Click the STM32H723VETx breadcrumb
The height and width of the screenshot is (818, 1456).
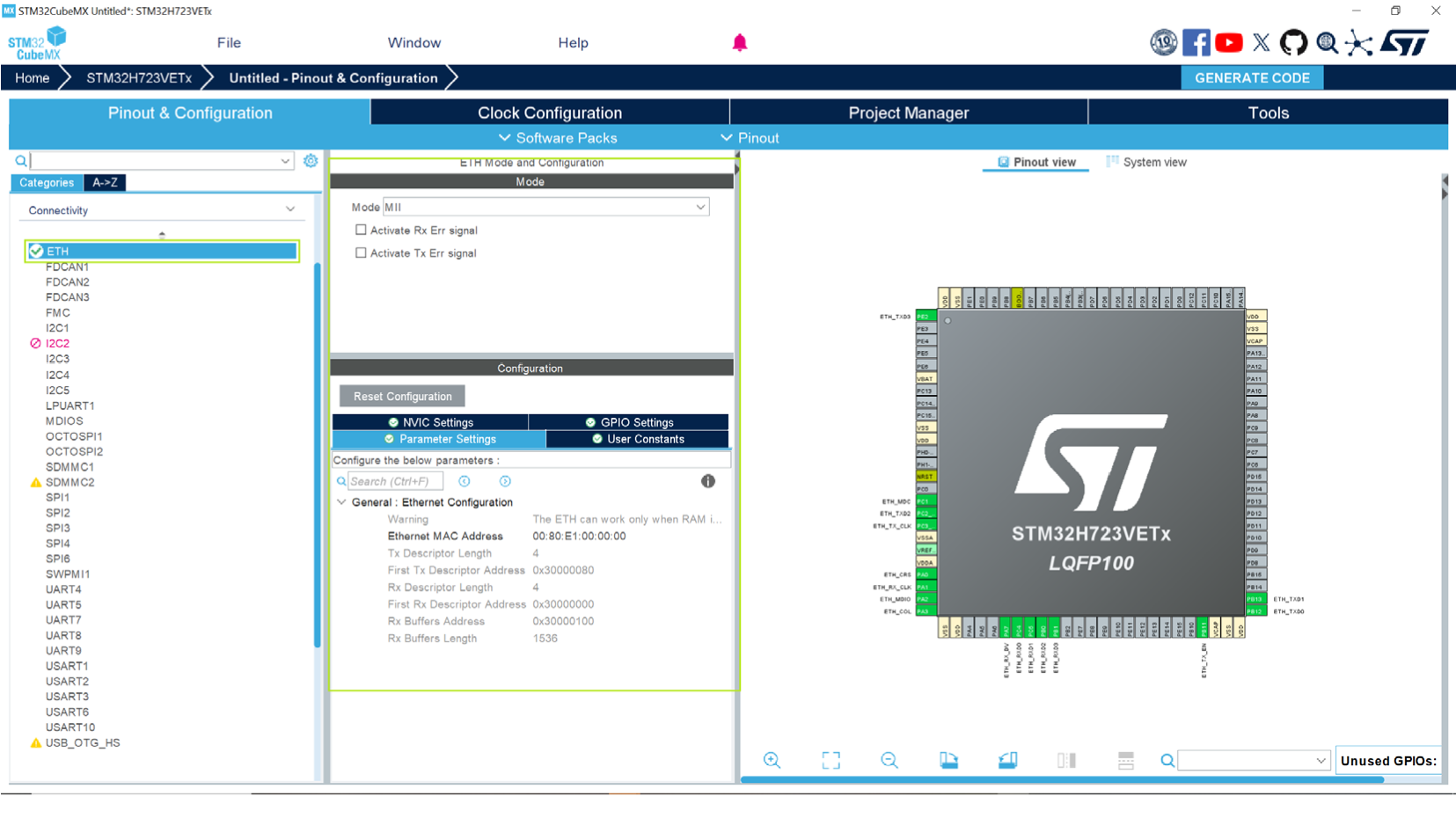(x=139, y=77)
